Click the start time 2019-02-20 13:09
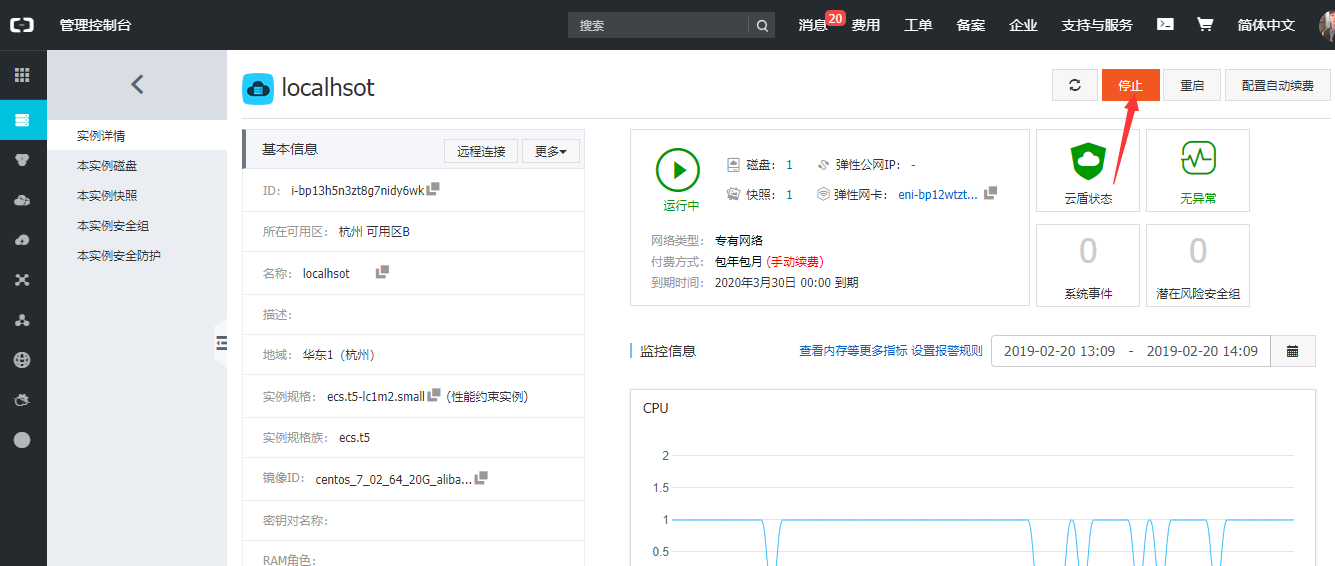The height and width of the screenshot is (566, 1335). (x=1059, y=351)
